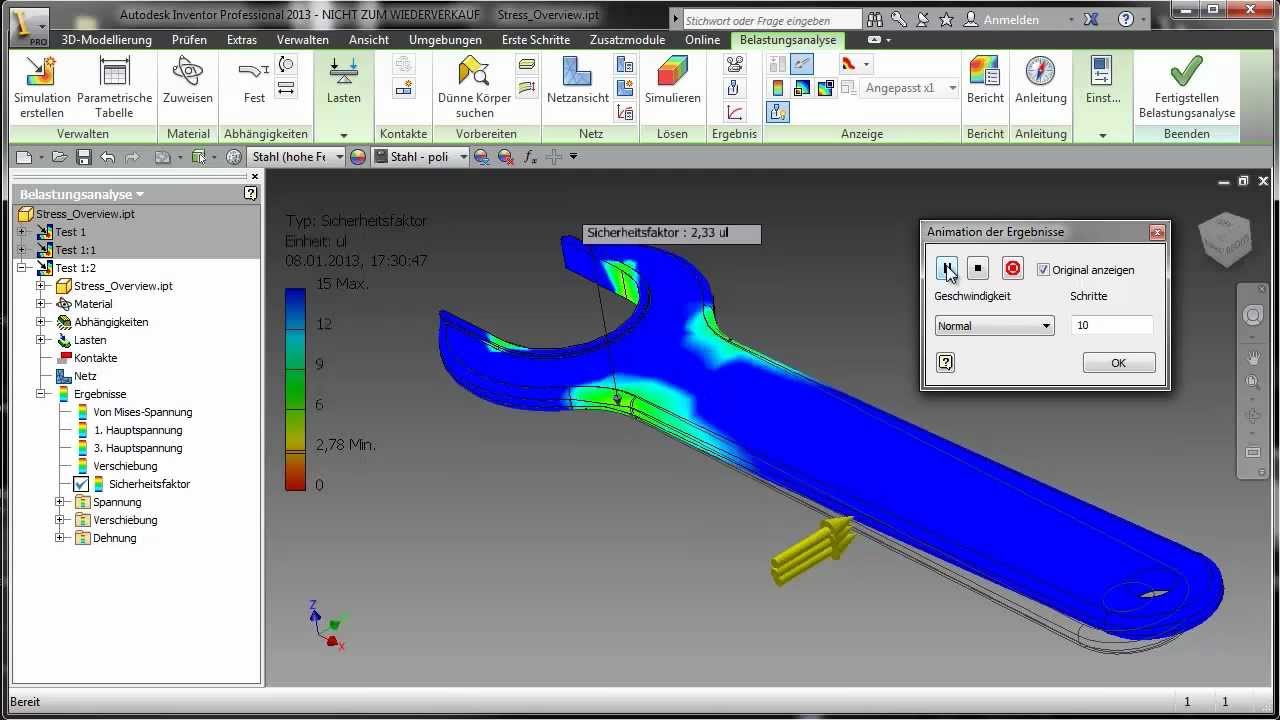Image resolution: width=1280 pixels, height=720 pixels.
Task: Click Fertigstellen Belastungsanalyse checkmark
Action: pos(1186,72)
